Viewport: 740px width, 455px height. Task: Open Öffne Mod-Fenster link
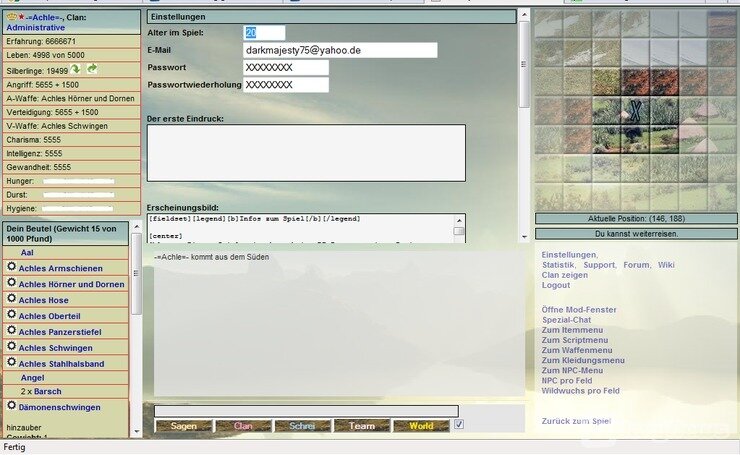[x=579, y=310]
